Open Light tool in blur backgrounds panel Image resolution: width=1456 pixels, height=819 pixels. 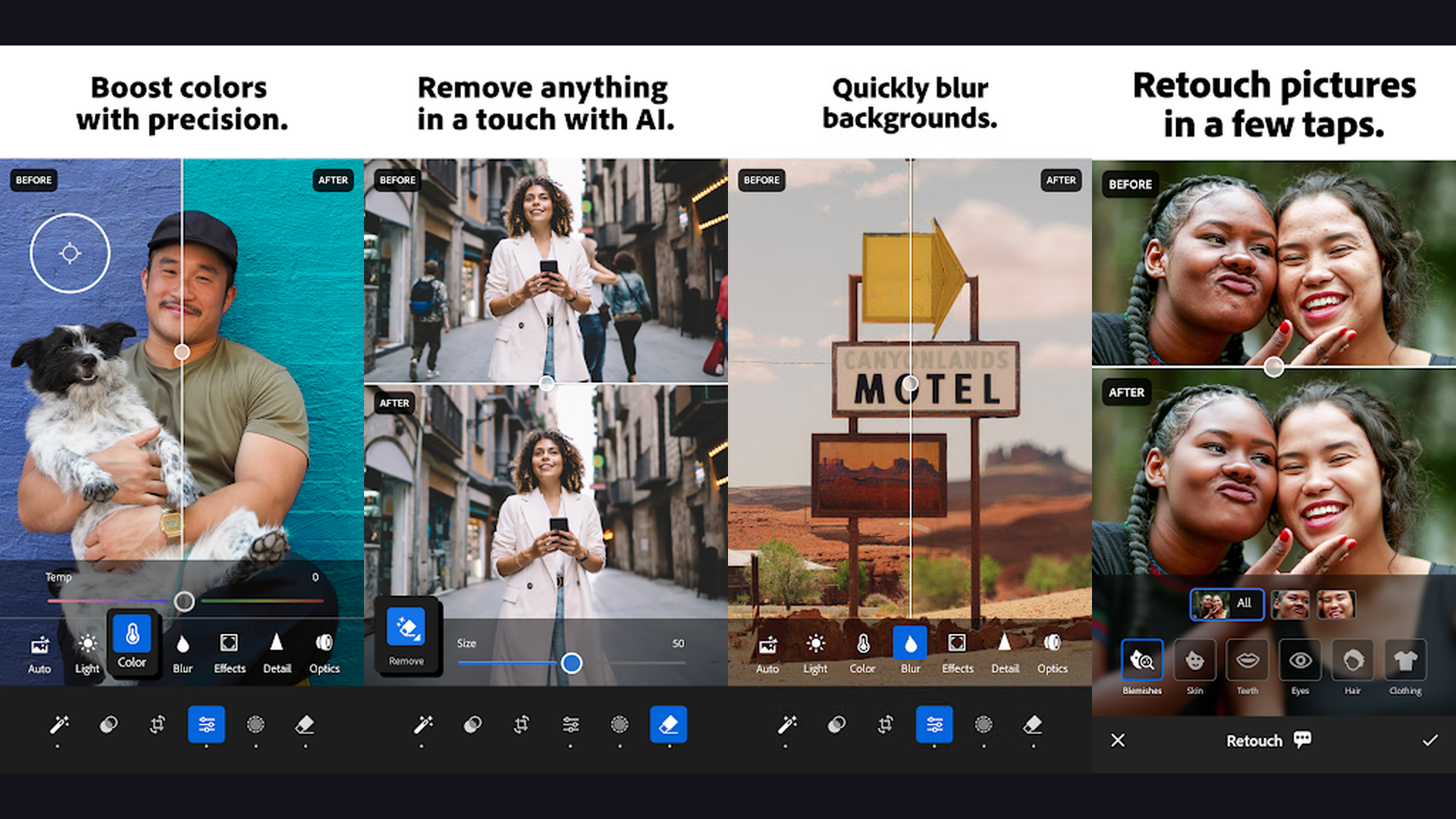[815, 654]
